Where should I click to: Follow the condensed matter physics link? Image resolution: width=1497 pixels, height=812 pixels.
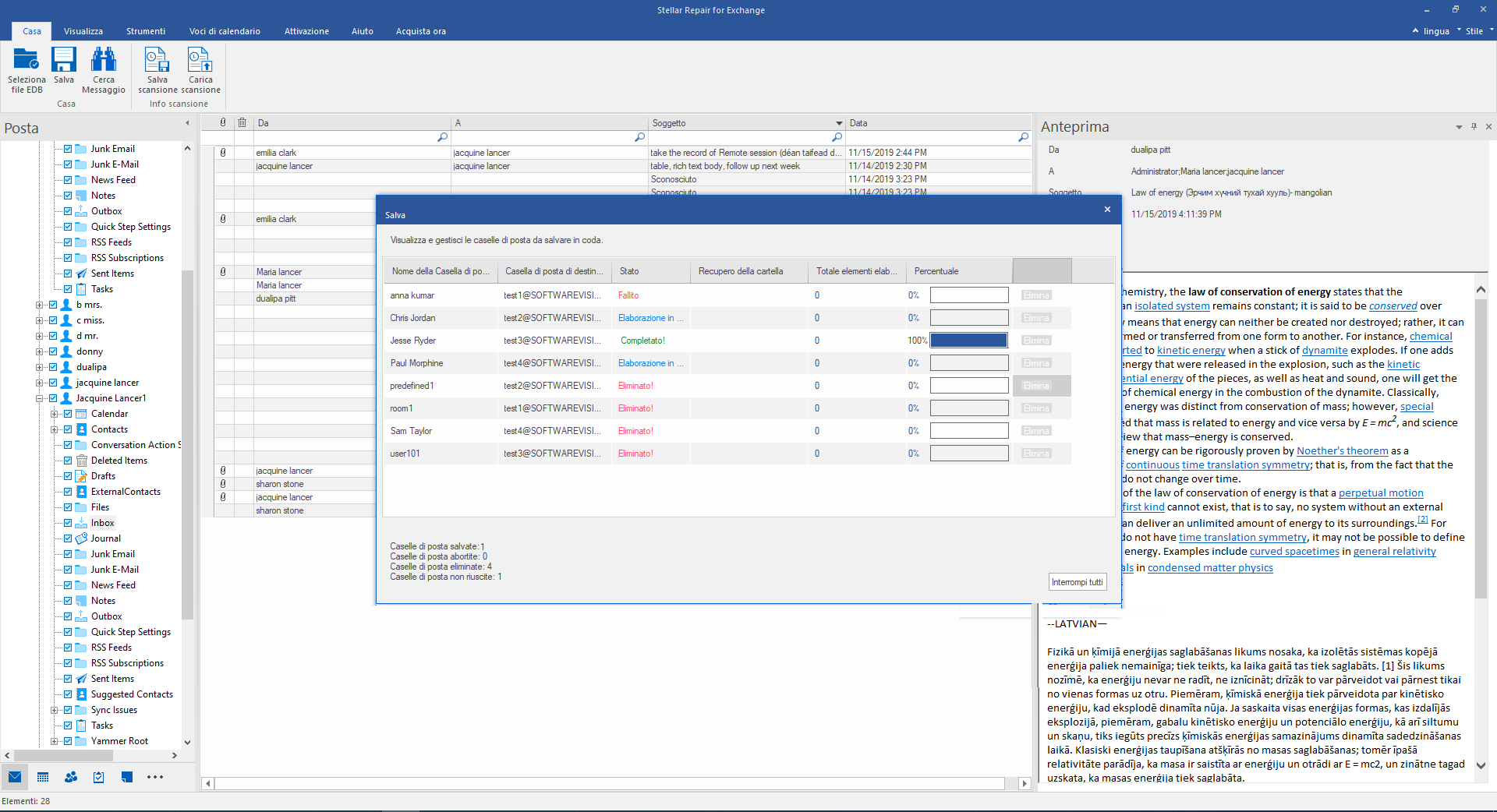[1210, 568]
